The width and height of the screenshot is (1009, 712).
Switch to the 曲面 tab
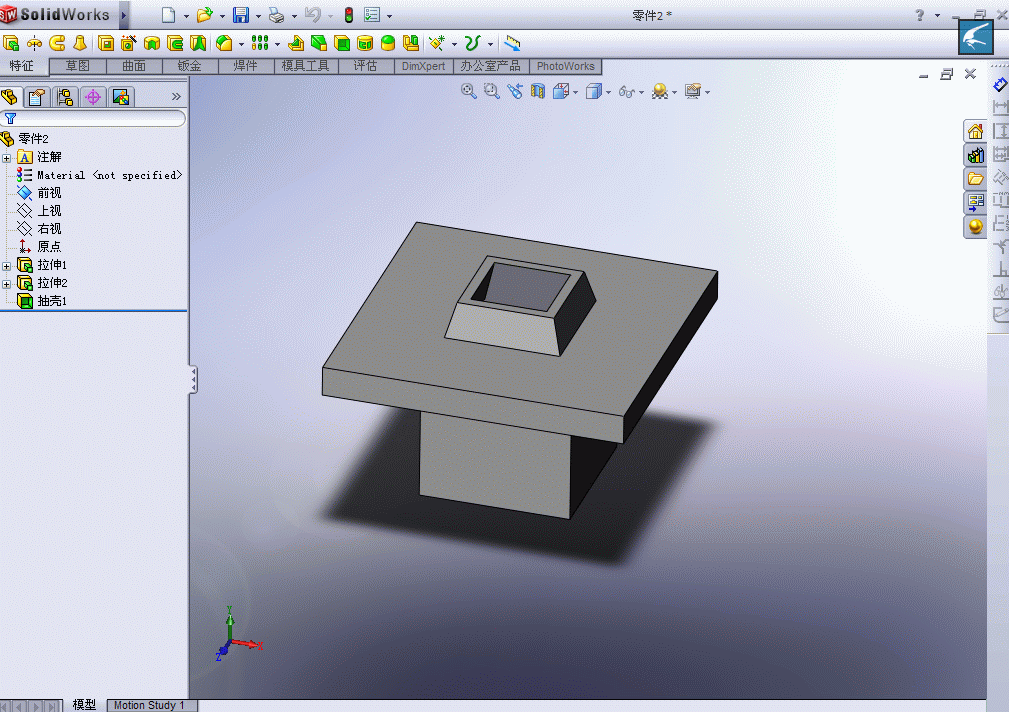pos(134,66)
